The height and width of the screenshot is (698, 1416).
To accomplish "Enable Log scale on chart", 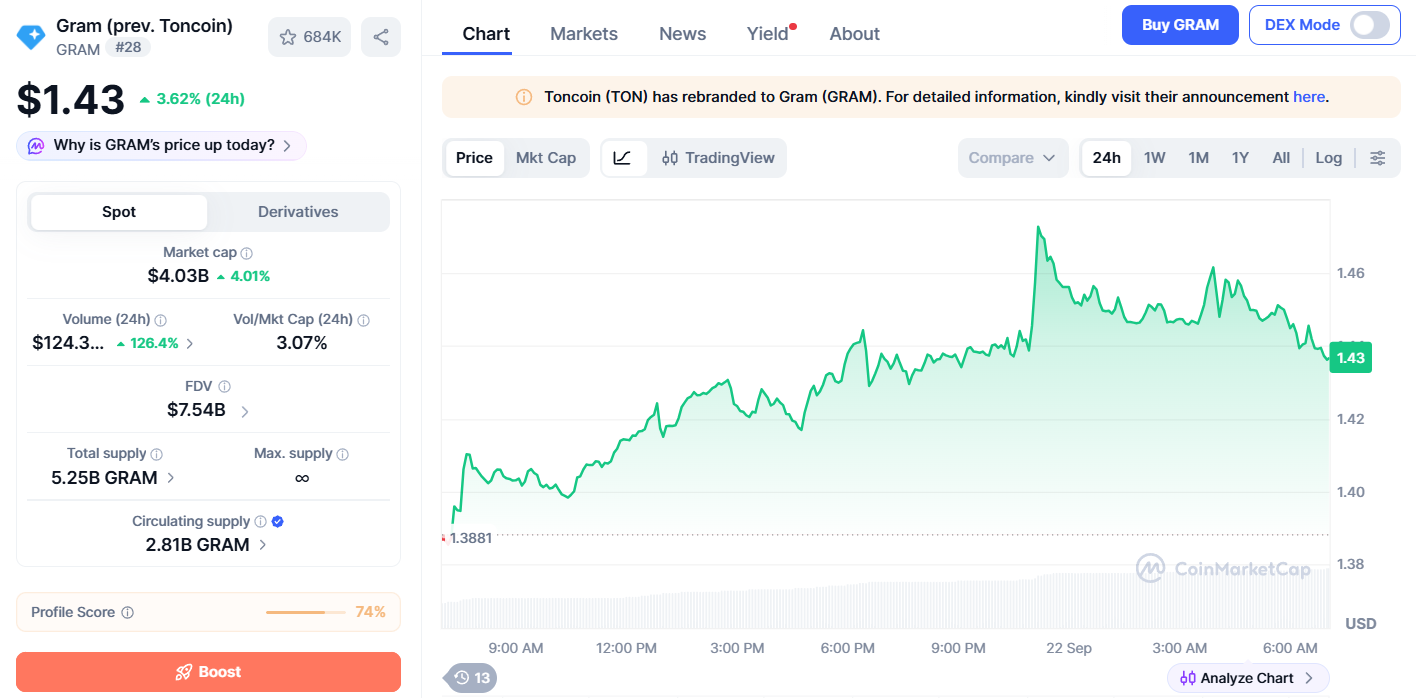I will [1329, 158].
